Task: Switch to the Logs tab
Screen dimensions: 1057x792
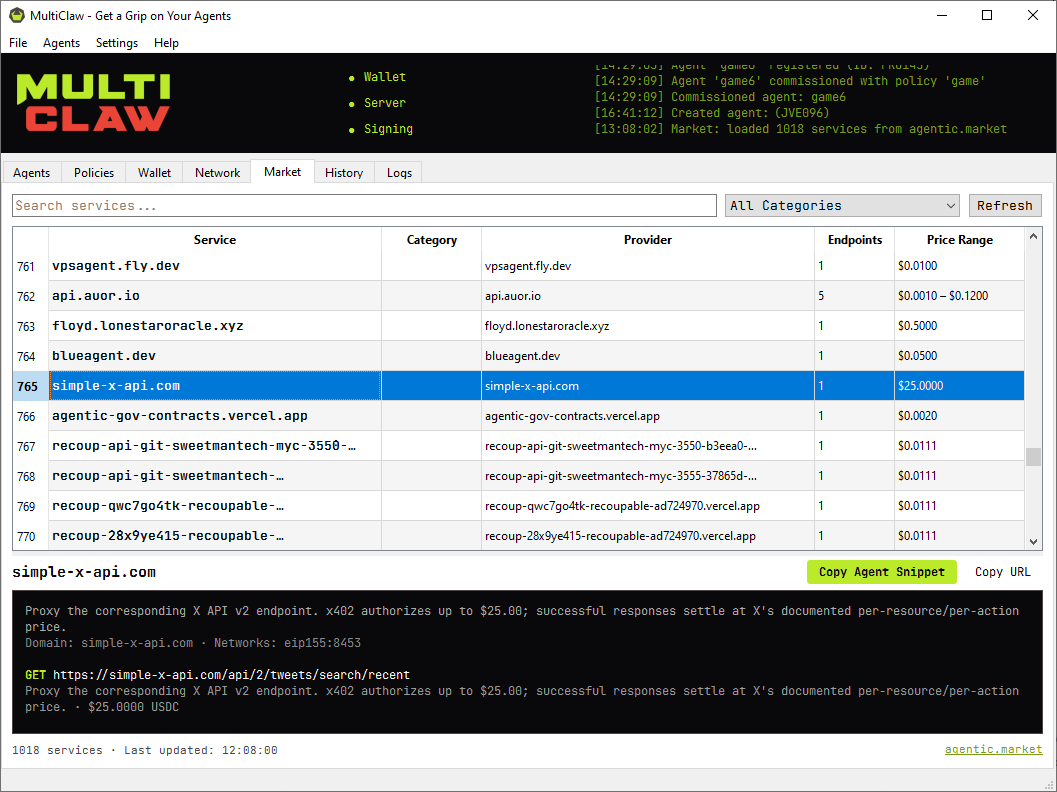Action: [x=399, y=173]
